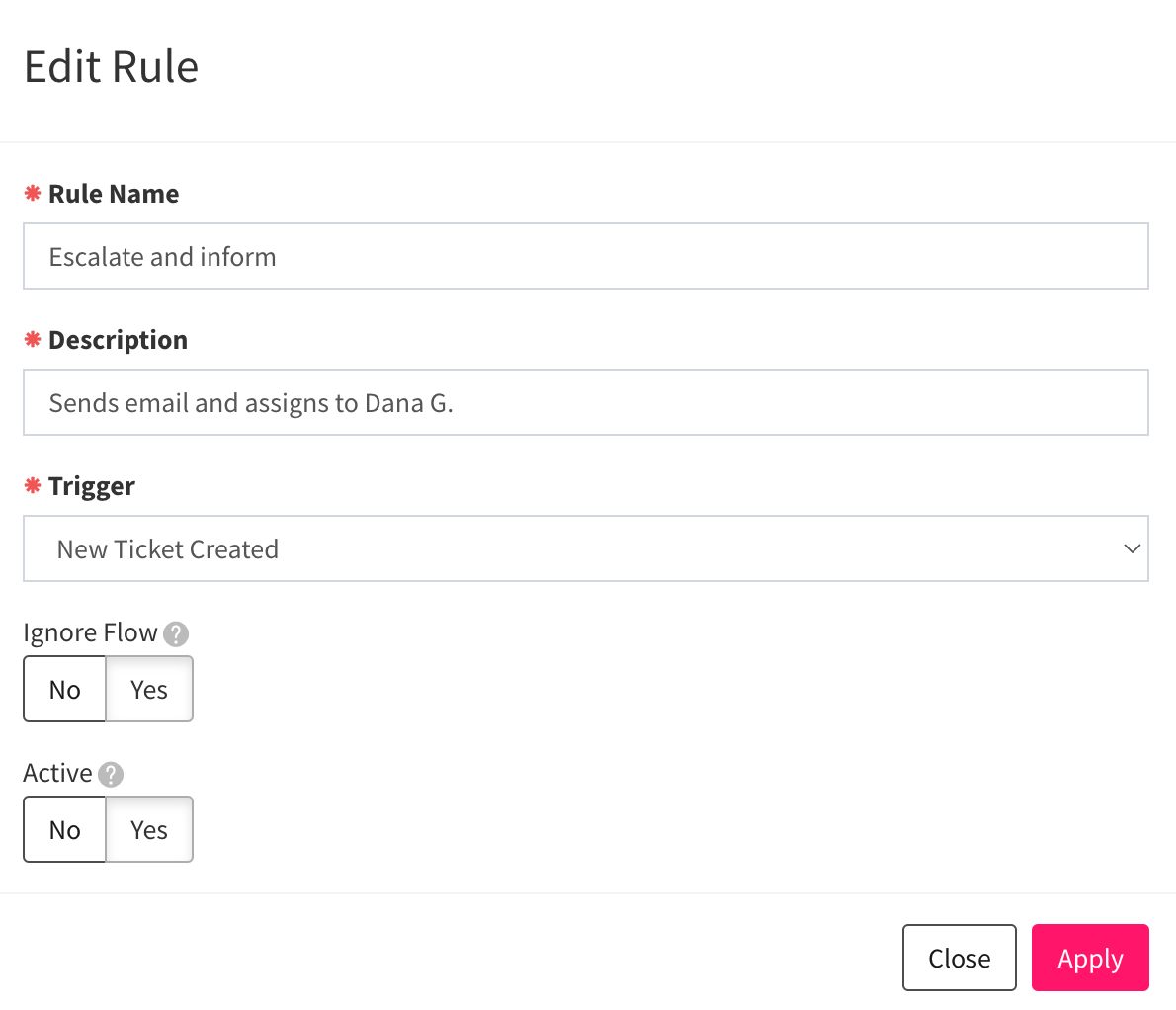Click the red asterisk beside Rule Name
The image size is (1176, 1010).
coord(33,193)
